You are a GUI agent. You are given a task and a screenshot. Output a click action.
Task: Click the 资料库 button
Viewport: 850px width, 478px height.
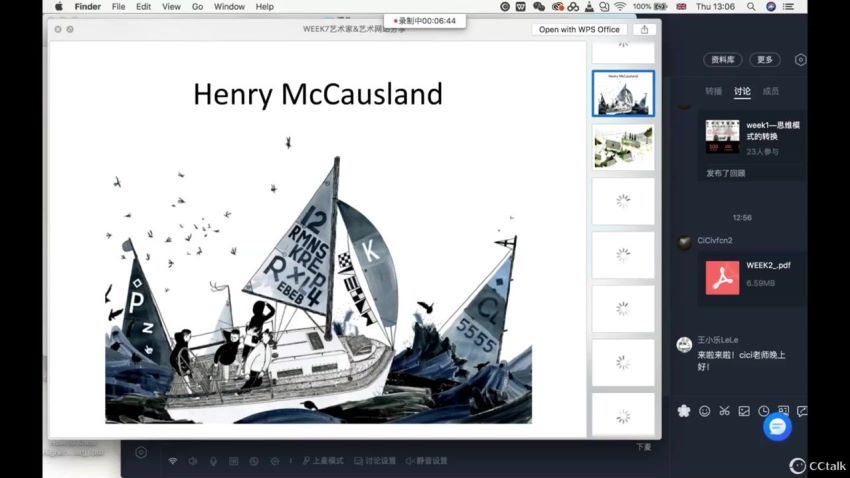pyautogui.click(x=722, y=60)
